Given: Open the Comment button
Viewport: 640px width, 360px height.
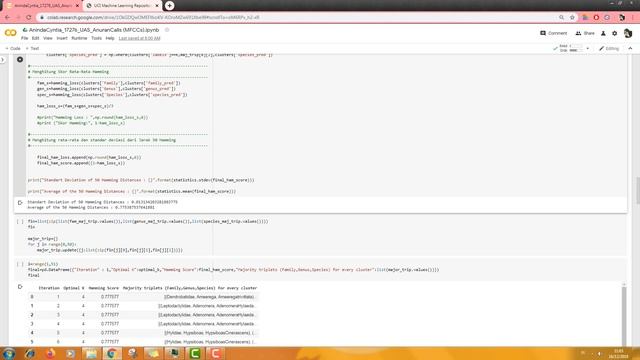Looking at the screenshot, I should tap(554, 33).
